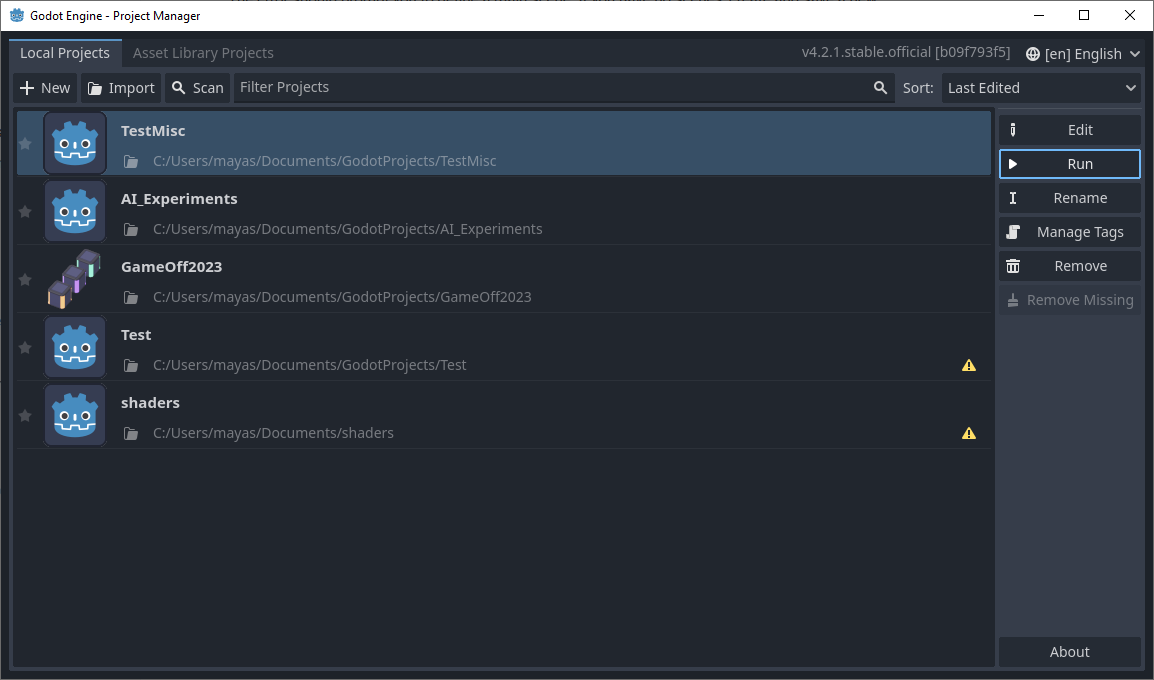1154x680 pixels.
Task: Click the Godot icon in title bar
Action: pyautogui.click(x=17, y=15)
